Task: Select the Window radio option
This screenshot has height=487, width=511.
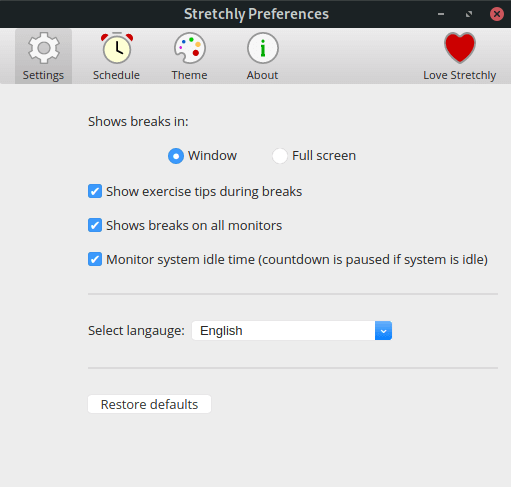Action: pyautogui.click(x=176, y=156)
